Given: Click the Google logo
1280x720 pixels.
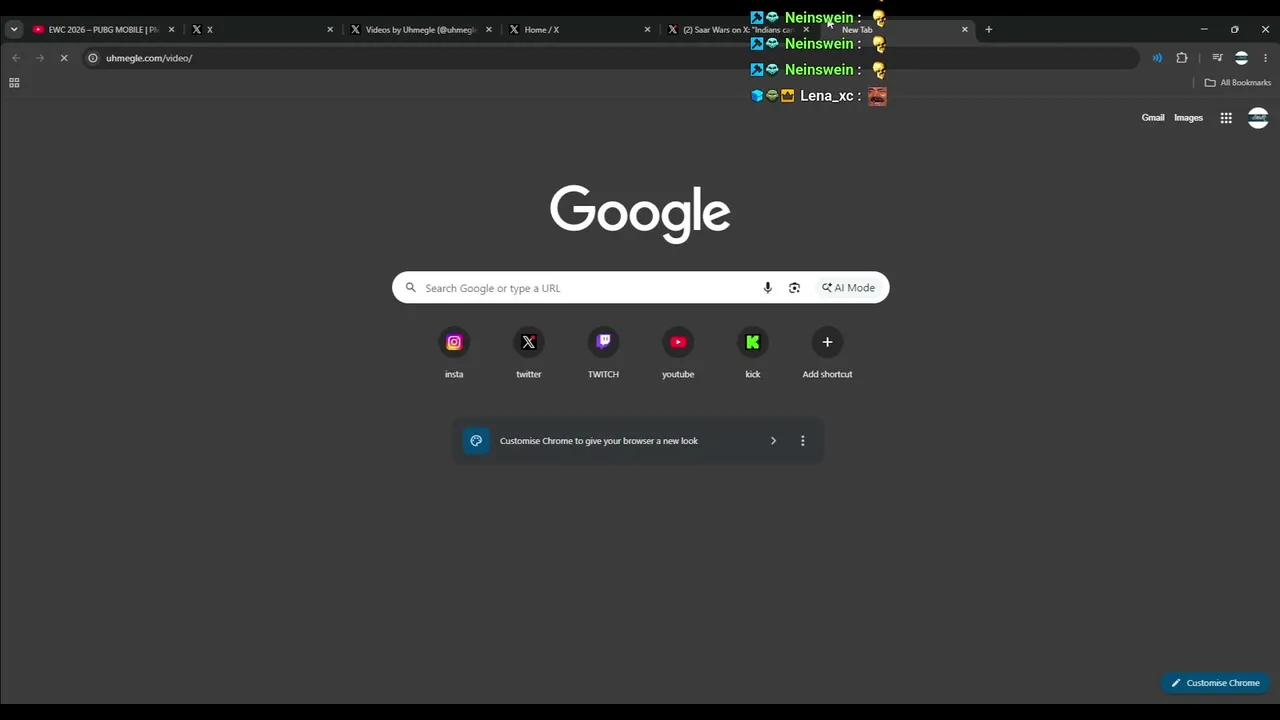Looking at the screenshot, I should click(640, 213).
